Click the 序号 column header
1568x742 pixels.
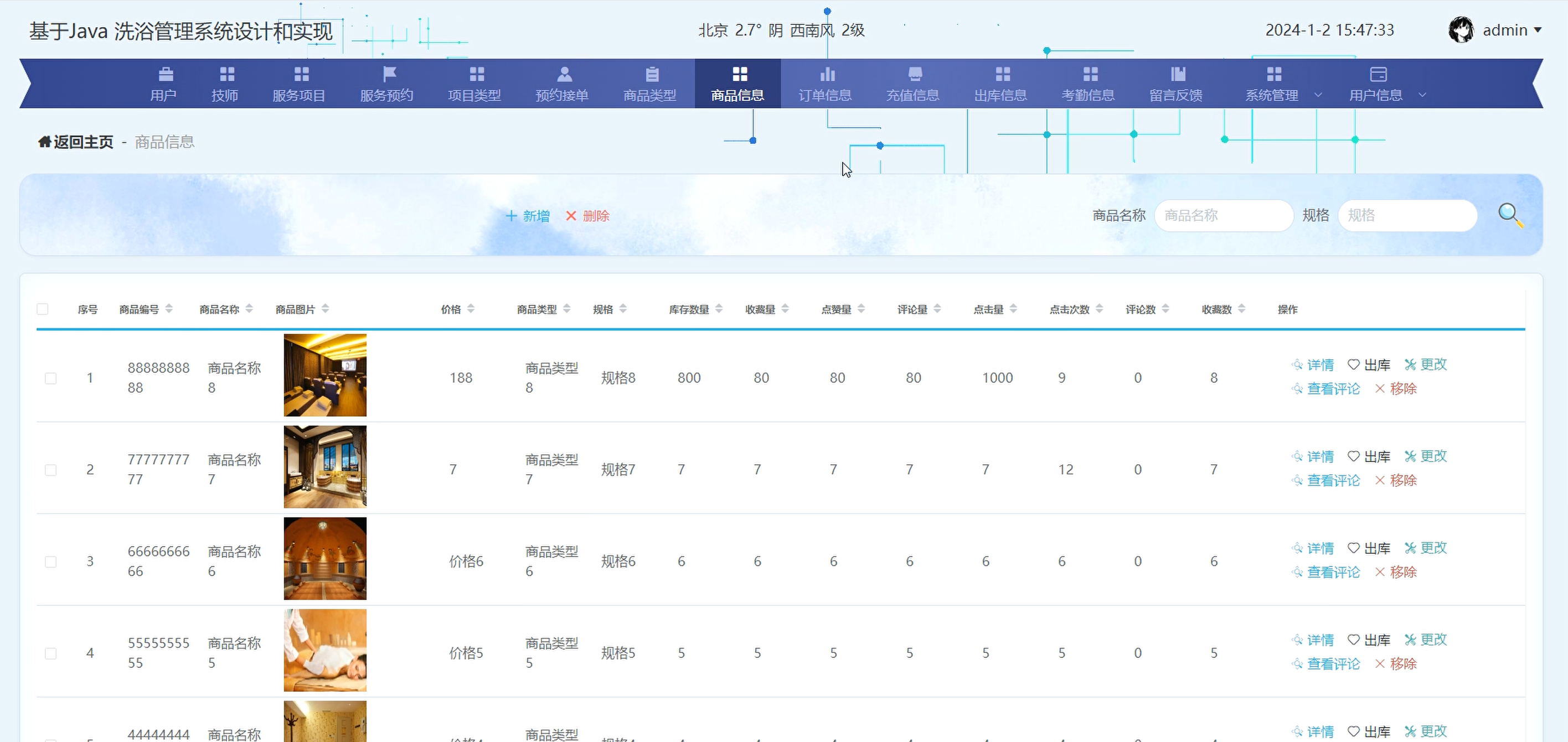point(87,309)
